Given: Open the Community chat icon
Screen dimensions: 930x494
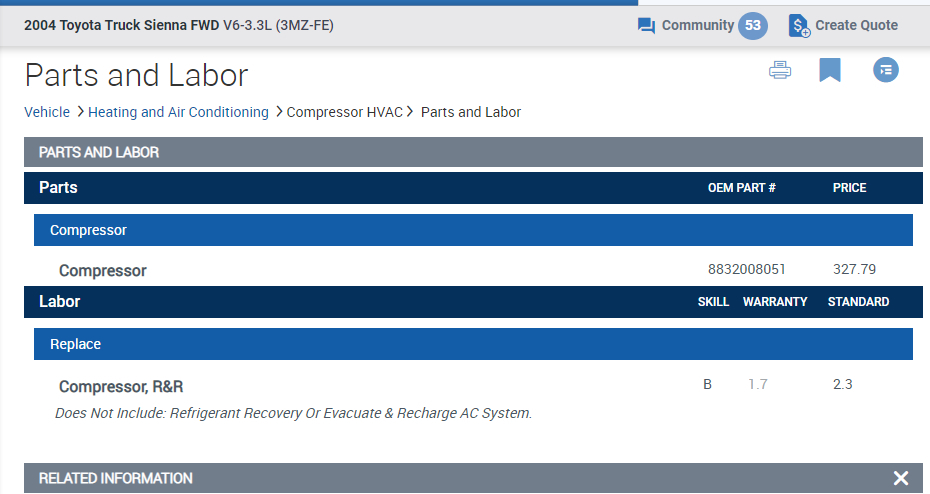Looking at the screenshot, I should pyautogui.click(x=646, y=26).
